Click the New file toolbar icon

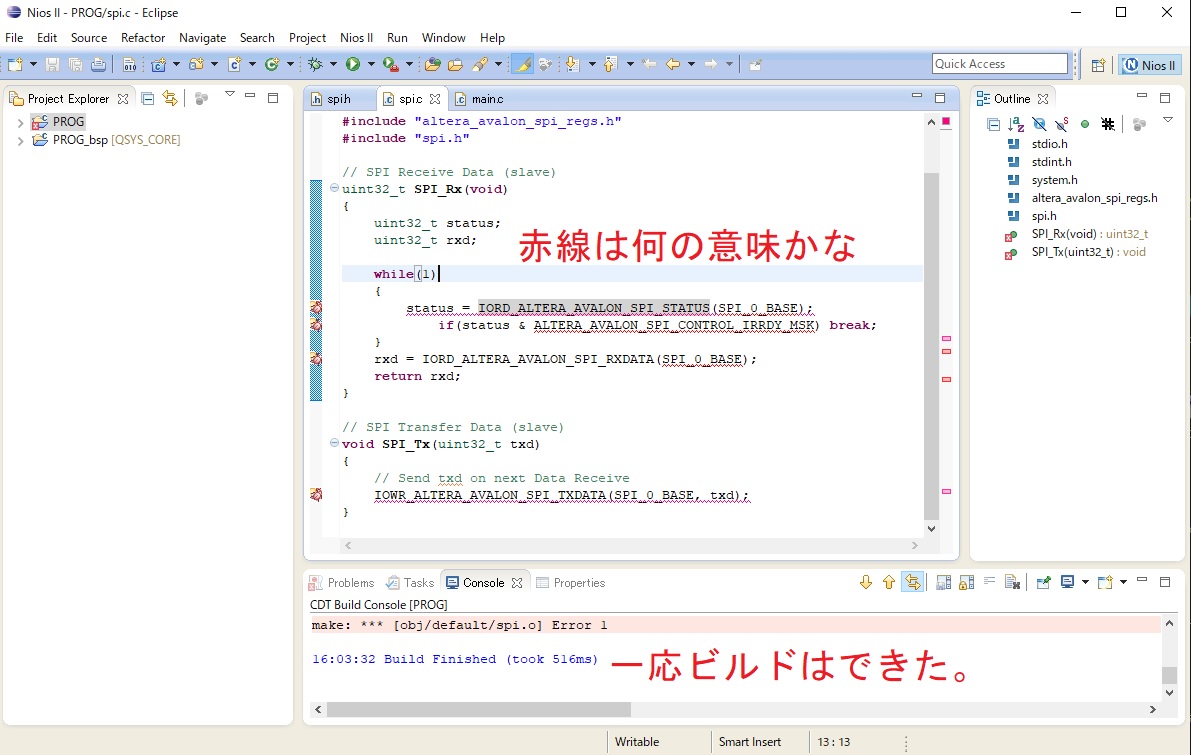click(x=15, y=65)
